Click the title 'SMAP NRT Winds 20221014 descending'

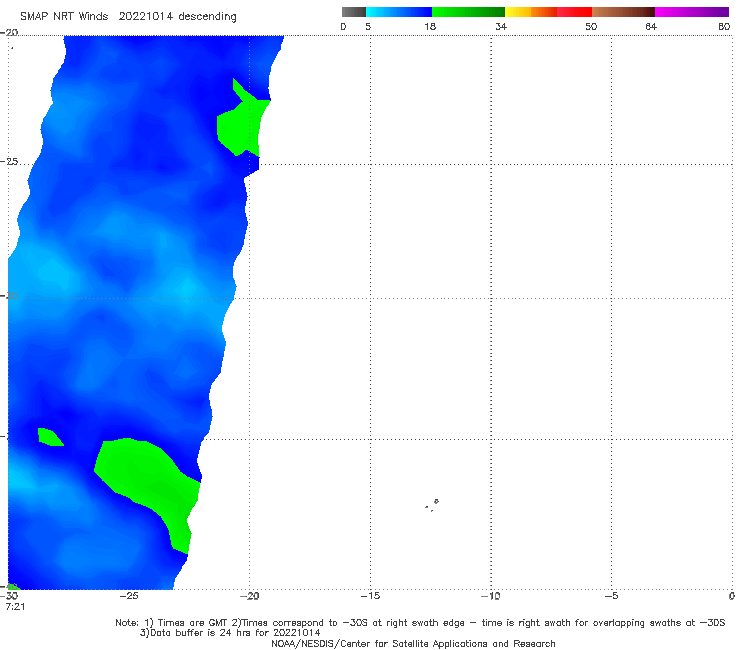128,16
